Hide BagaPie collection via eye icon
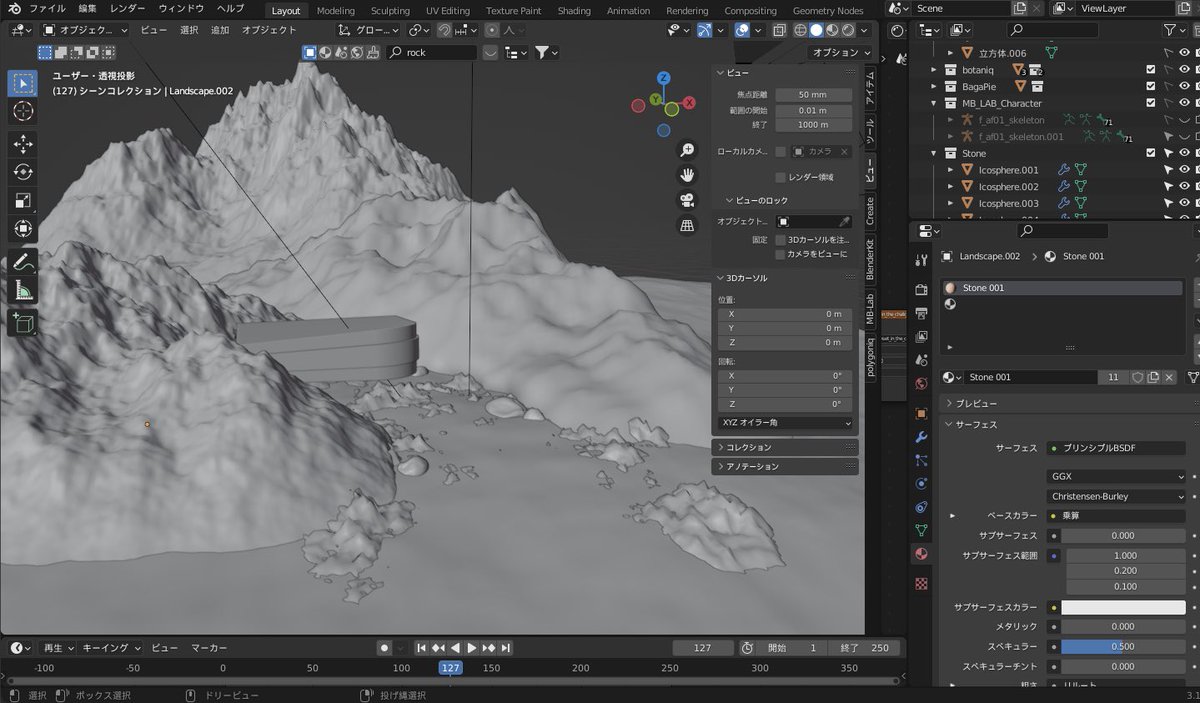 click(x=1185, y=87)
